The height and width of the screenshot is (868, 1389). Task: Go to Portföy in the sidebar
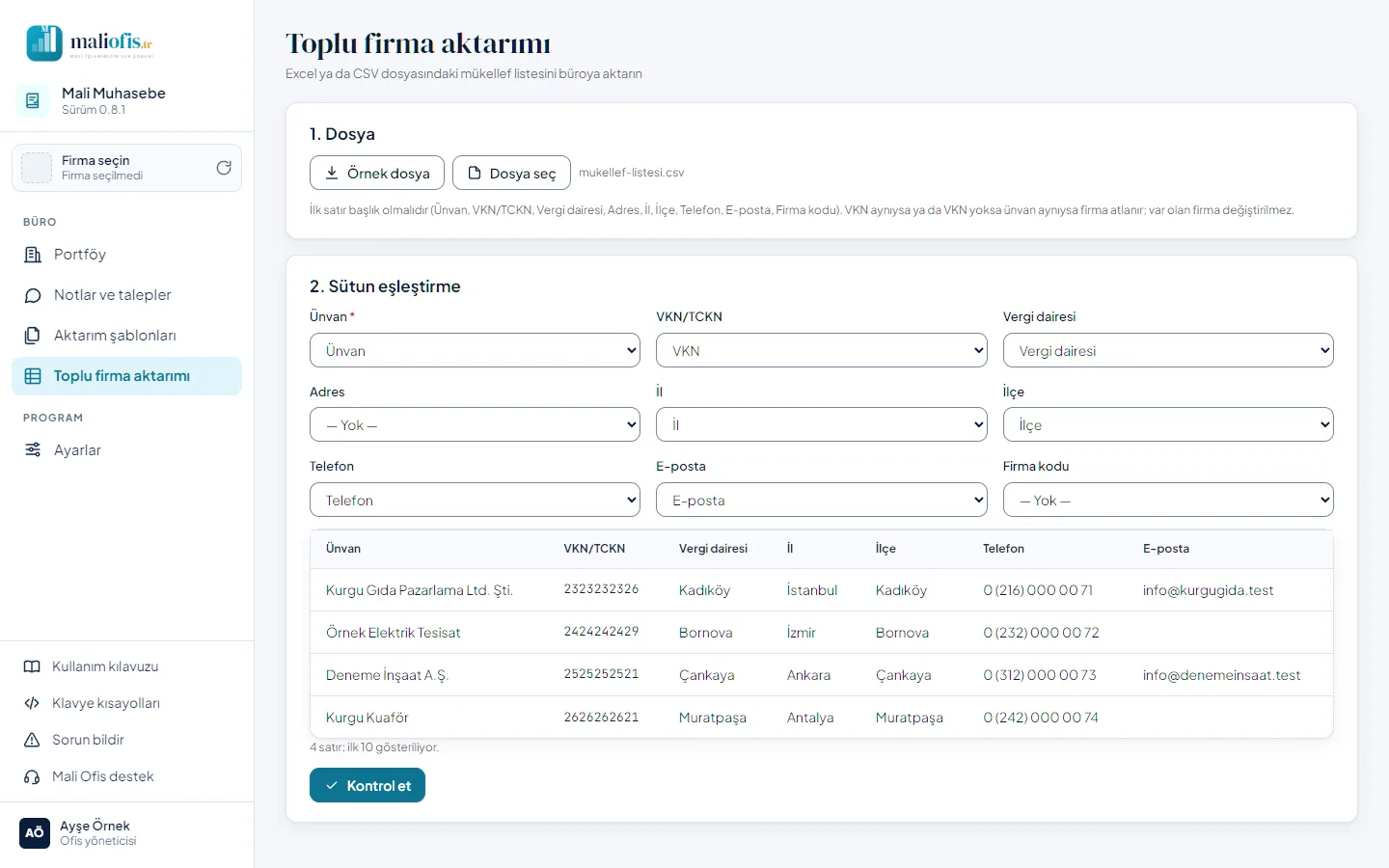[126, 255]
